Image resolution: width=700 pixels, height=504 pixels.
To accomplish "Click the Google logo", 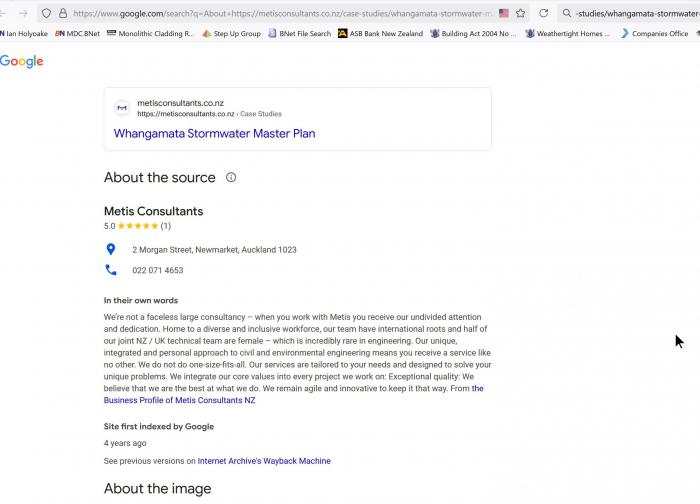I will 22,61.
